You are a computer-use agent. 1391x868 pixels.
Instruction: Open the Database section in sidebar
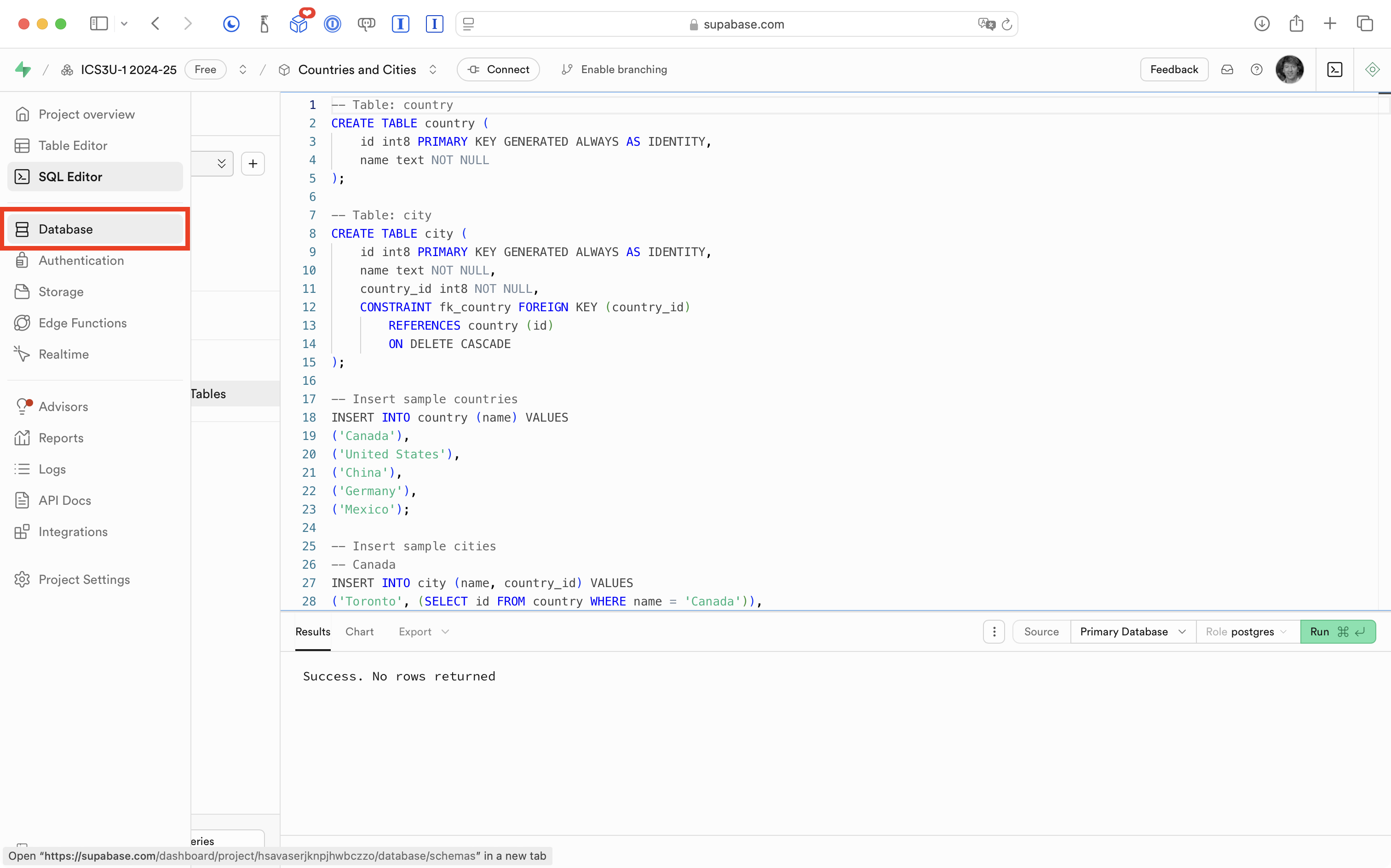[65, 229]
